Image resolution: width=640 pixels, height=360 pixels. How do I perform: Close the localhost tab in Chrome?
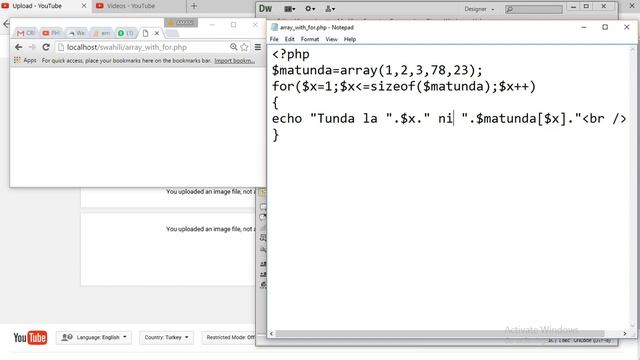pos(157,33)
